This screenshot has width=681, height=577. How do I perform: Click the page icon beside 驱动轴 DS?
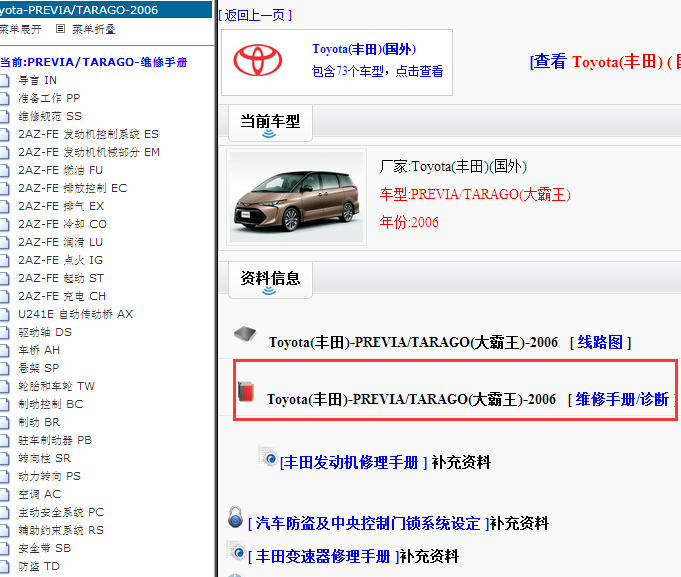tap(4, 332)
